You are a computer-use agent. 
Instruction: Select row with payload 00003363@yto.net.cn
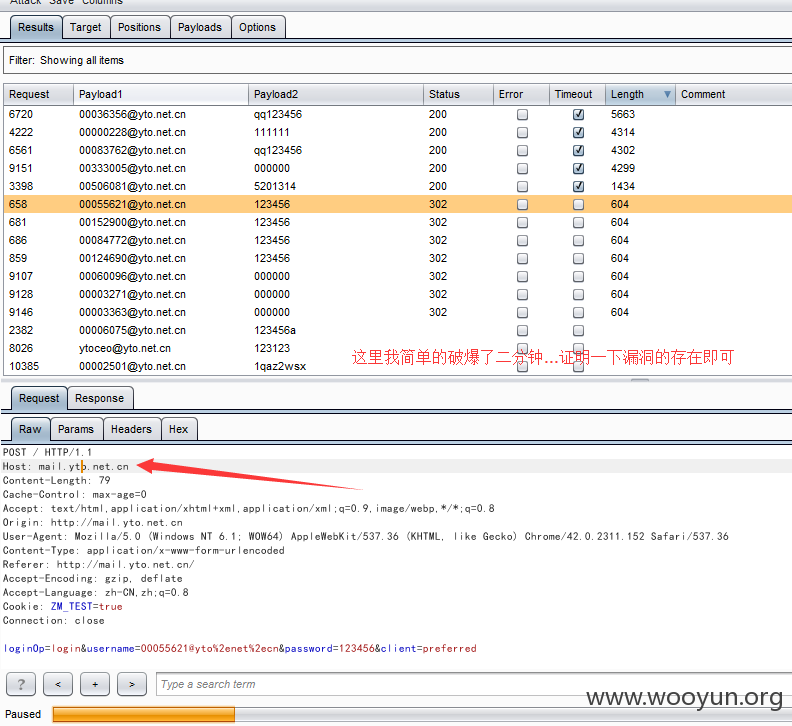[398, 312]
